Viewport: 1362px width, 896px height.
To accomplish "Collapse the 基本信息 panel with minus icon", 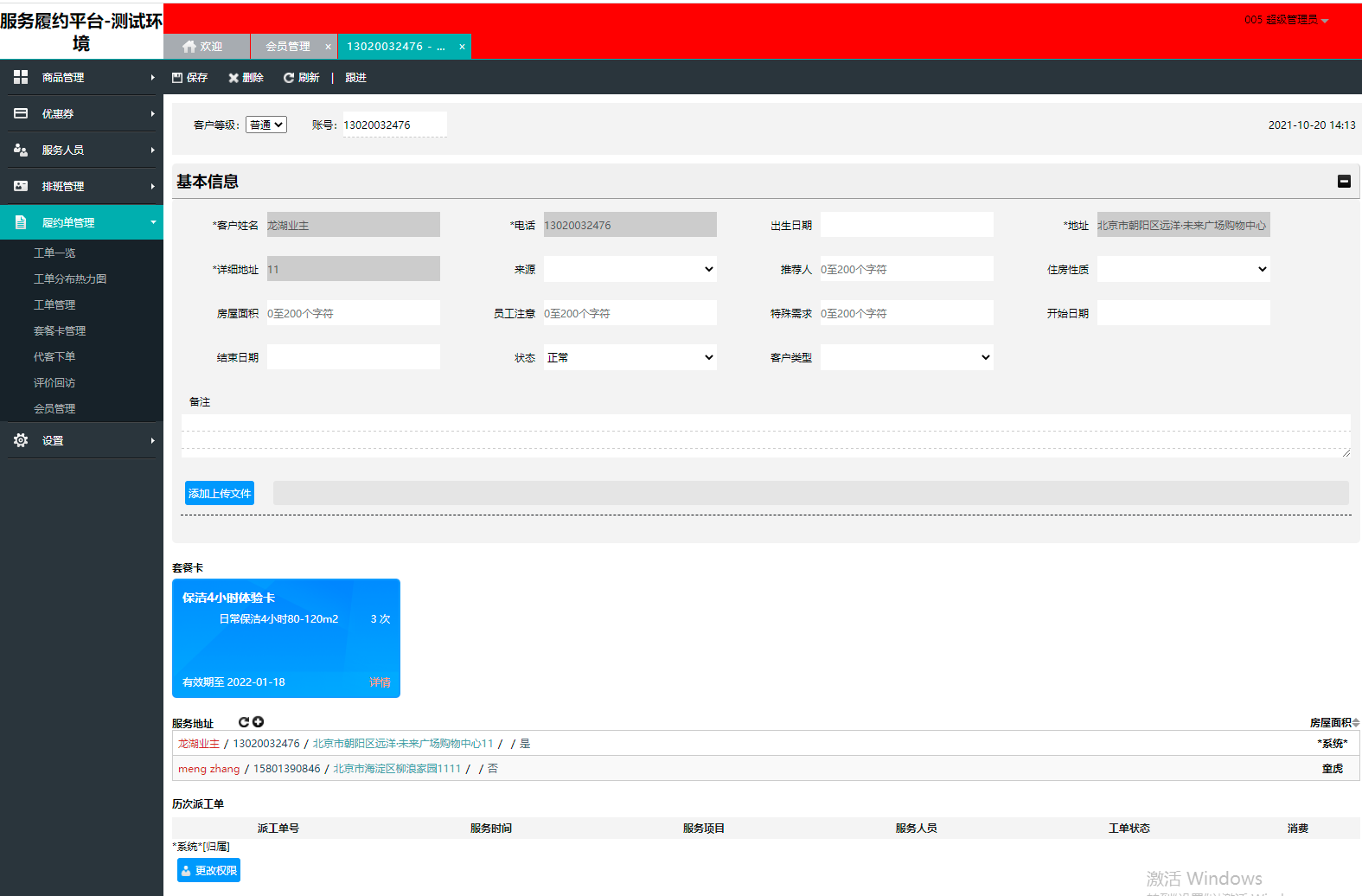I will pos(1344,182).
